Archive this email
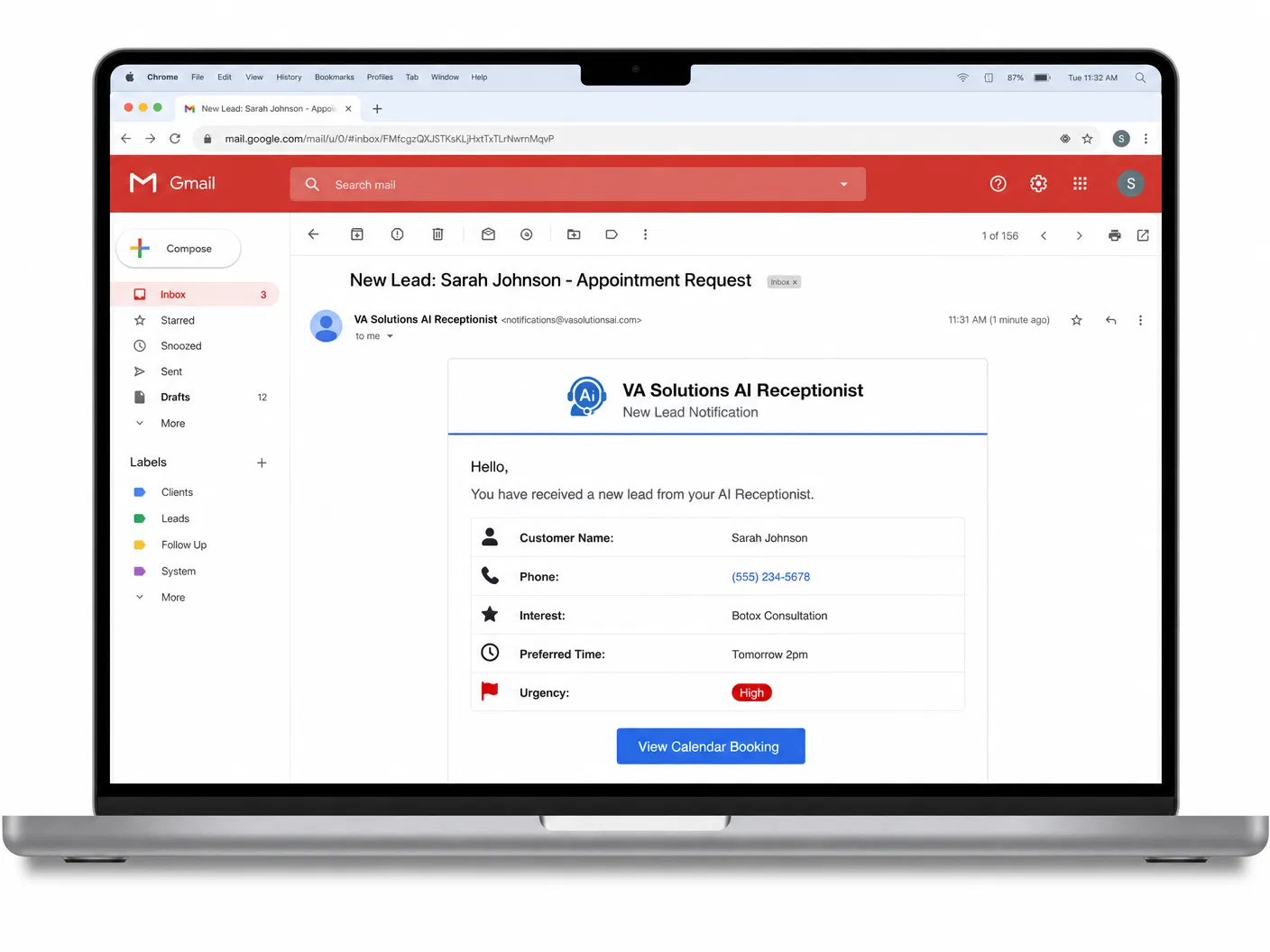This screenshot has height=952, width=1270. tap(357, 234)
